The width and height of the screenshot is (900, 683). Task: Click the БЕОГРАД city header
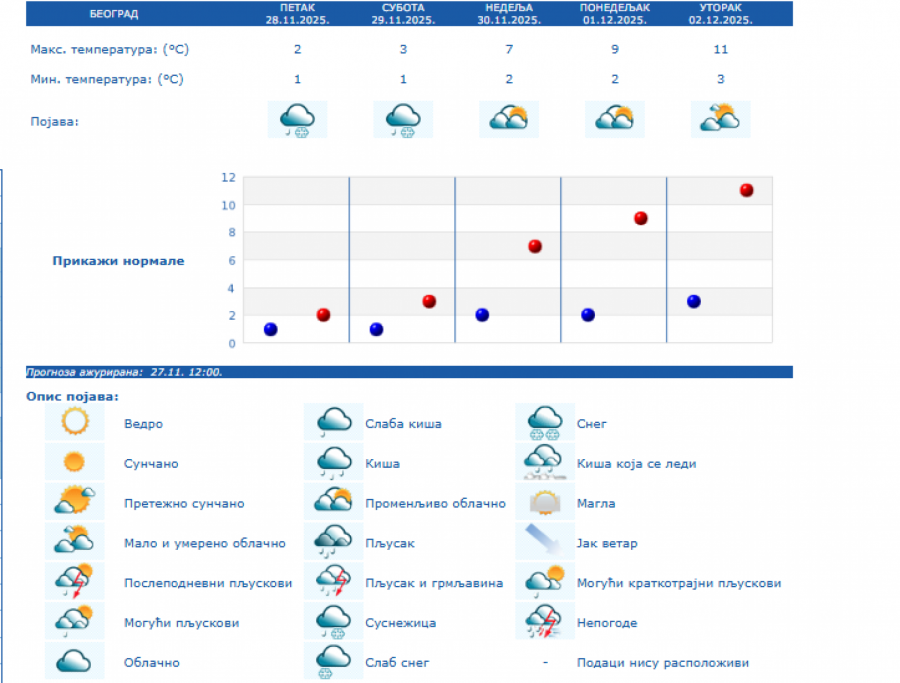tap(114, 14)
